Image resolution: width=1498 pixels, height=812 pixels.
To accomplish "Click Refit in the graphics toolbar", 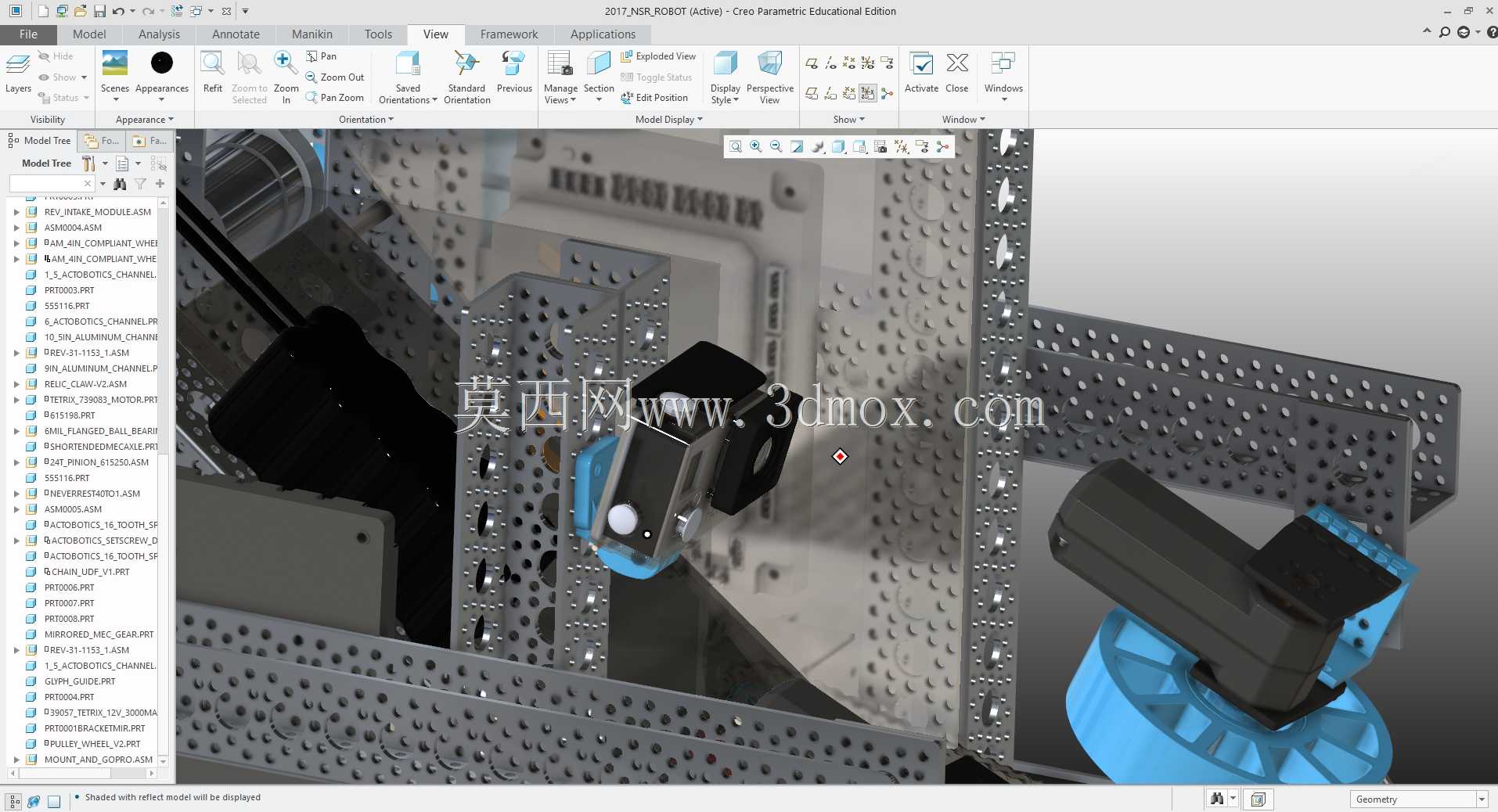I will pyautogui.click(x=736, y=146).
